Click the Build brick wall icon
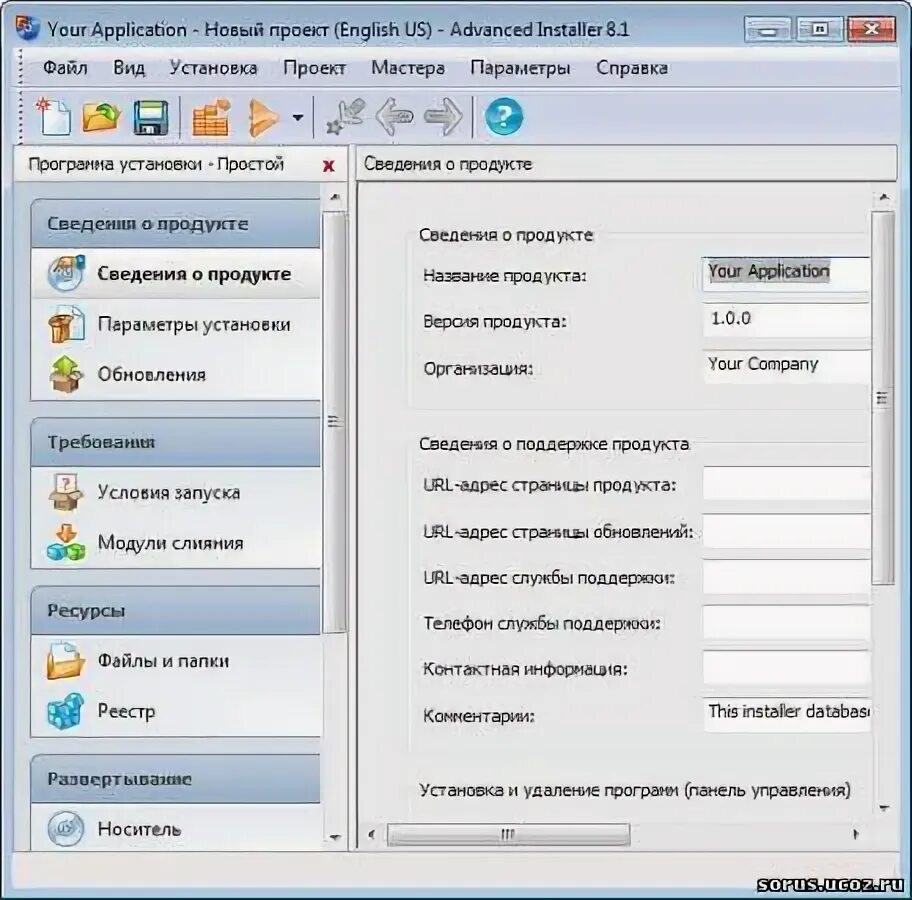 tap(211, 118)
